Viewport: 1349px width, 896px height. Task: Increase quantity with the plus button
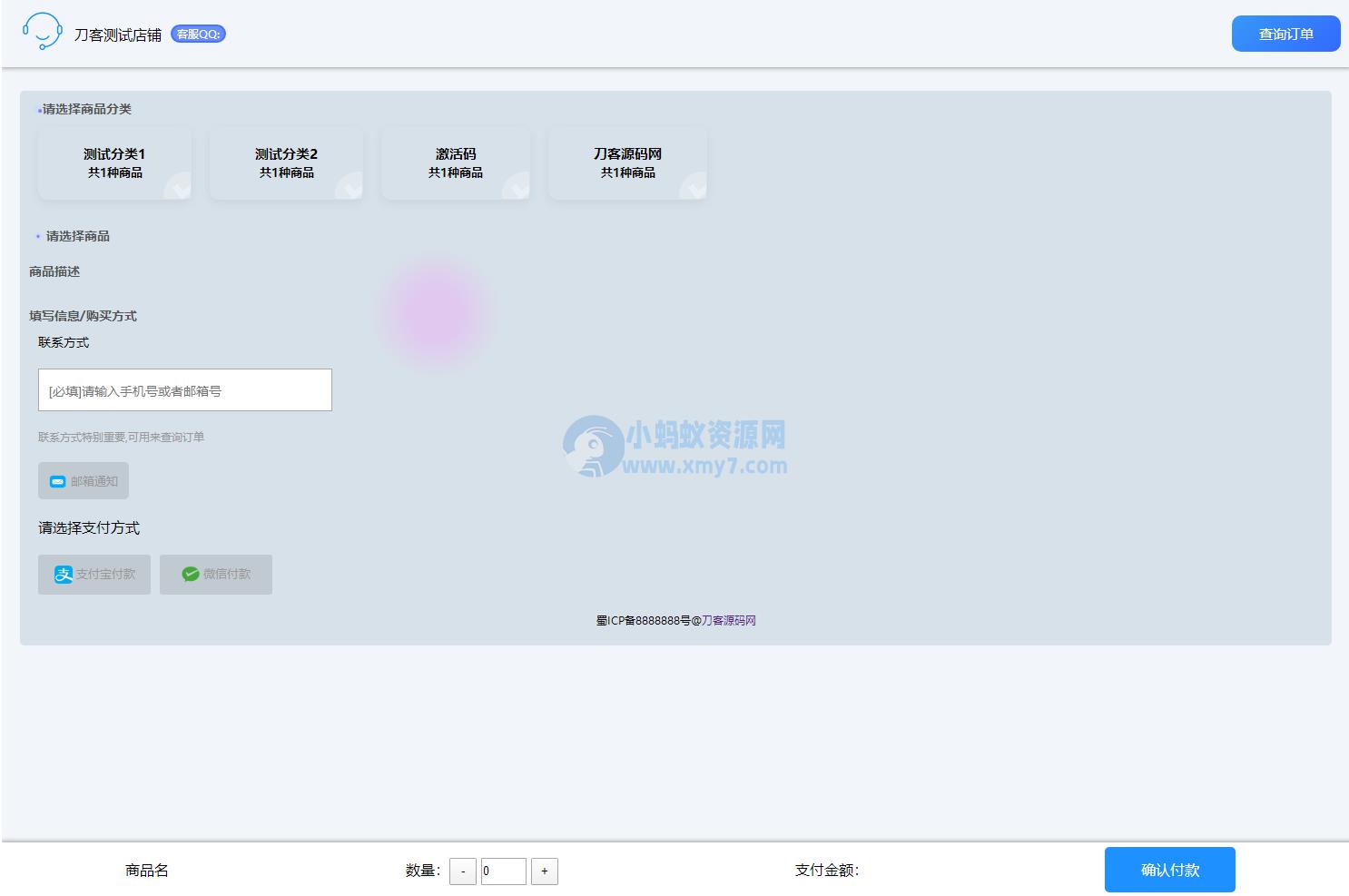click(545, 871)
